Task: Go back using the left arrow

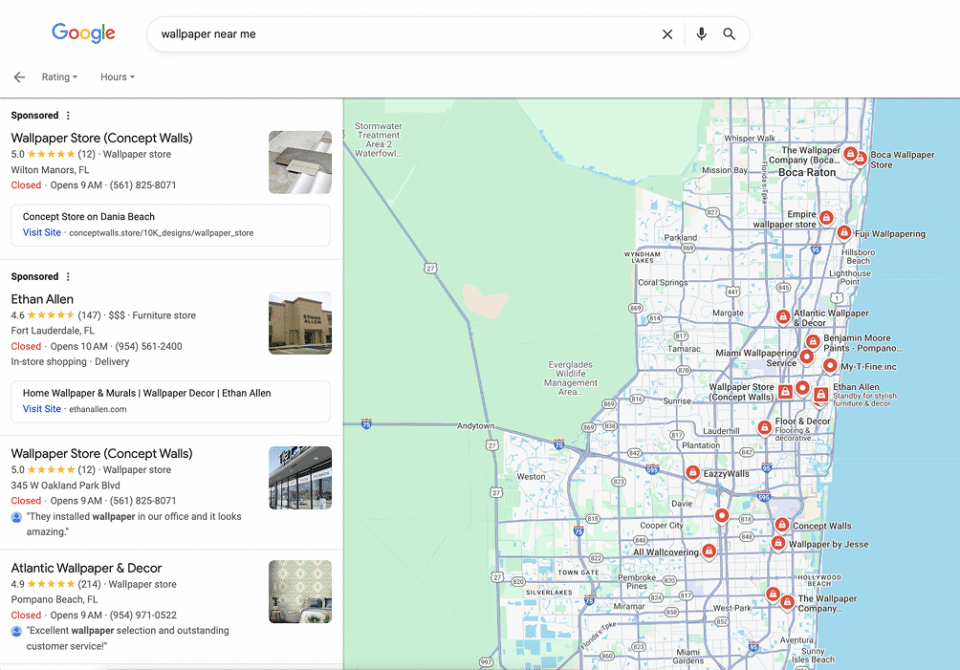Action: coord(19,77)
